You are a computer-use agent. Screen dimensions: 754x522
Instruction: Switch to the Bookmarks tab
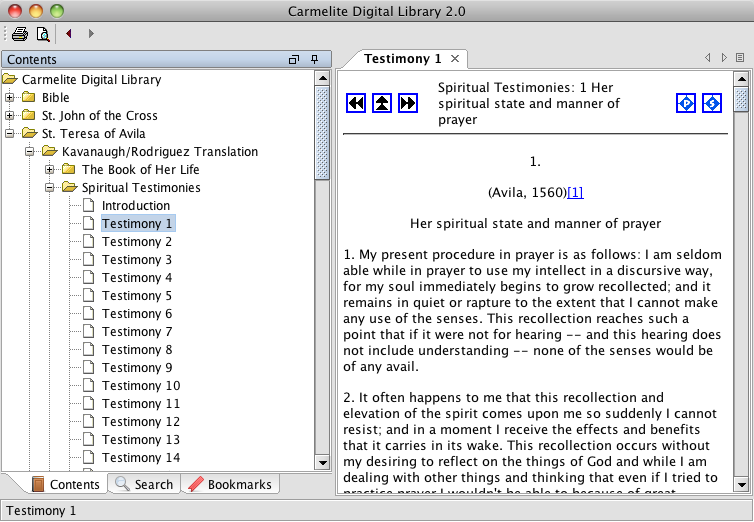click(230, 485)
